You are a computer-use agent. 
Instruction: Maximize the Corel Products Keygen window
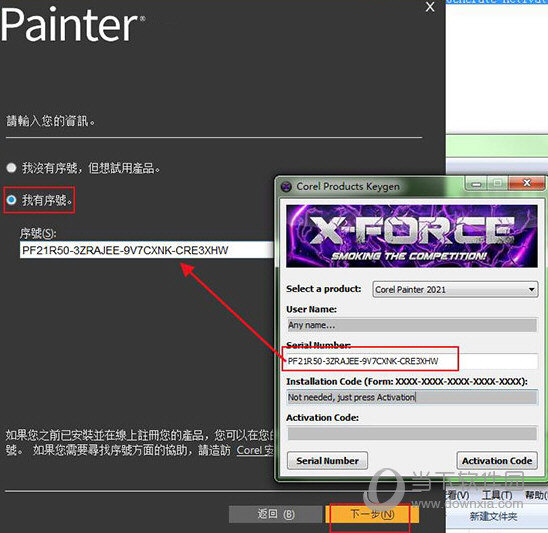(498, 183)
